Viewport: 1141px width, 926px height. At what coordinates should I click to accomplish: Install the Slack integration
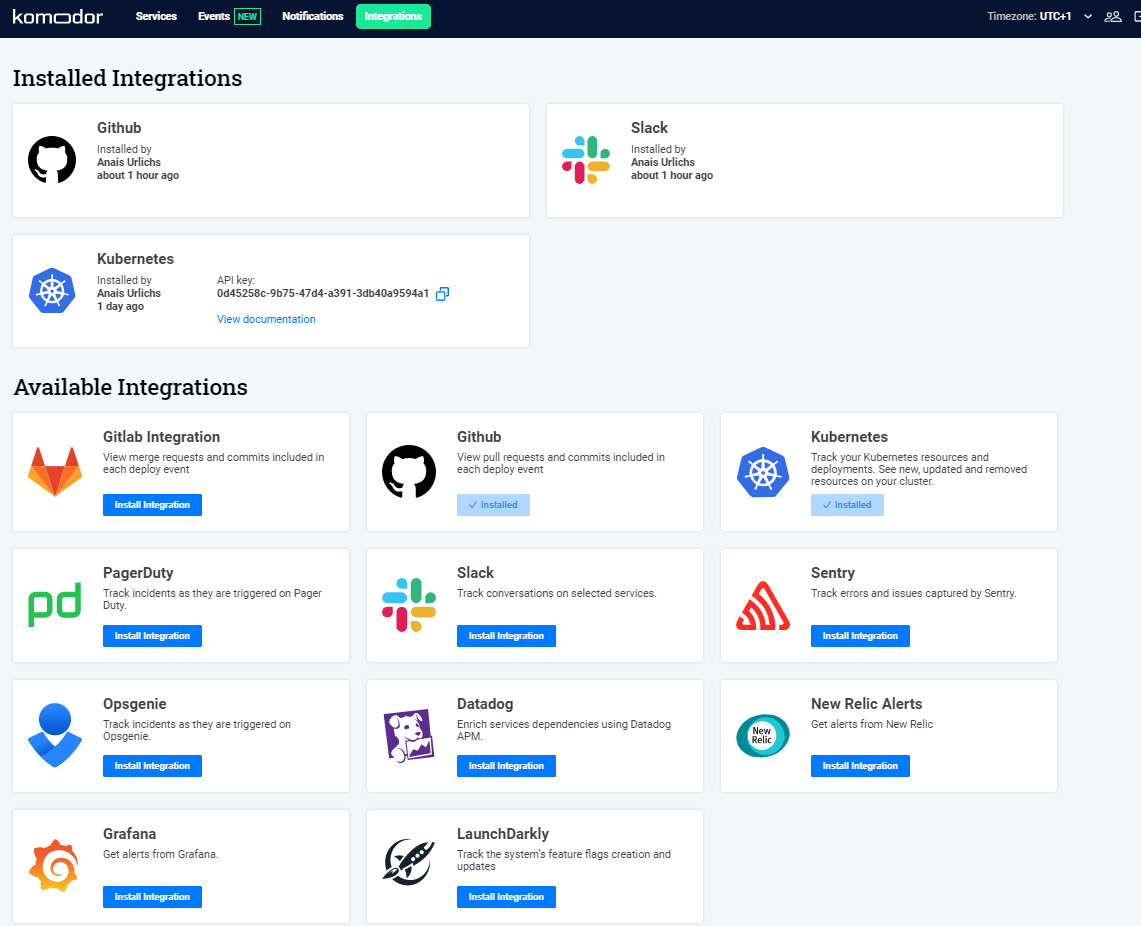(x=506, y=636)
